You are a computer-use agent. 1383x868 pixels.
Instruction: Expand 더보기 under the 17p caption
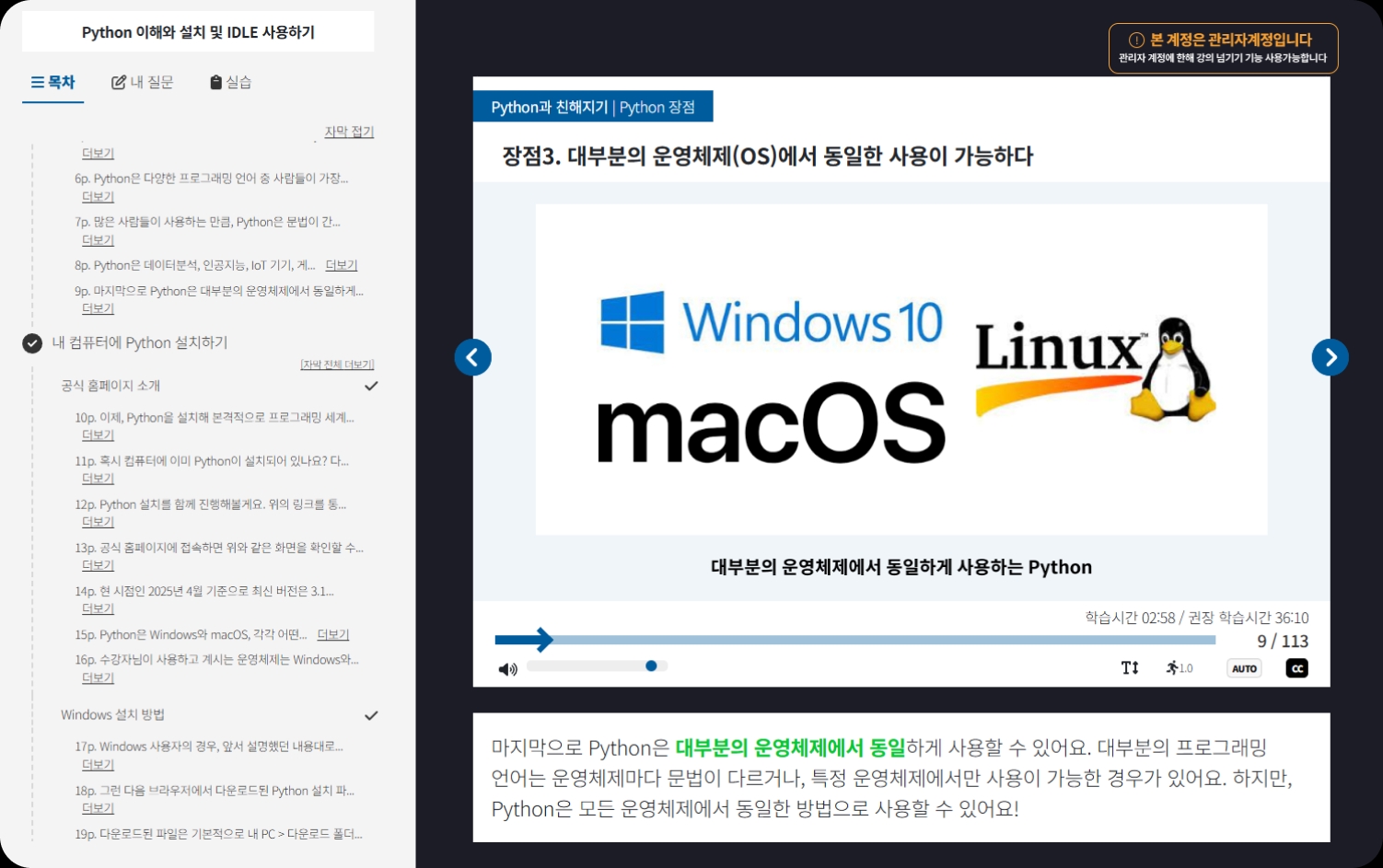[x=98, y=765]
